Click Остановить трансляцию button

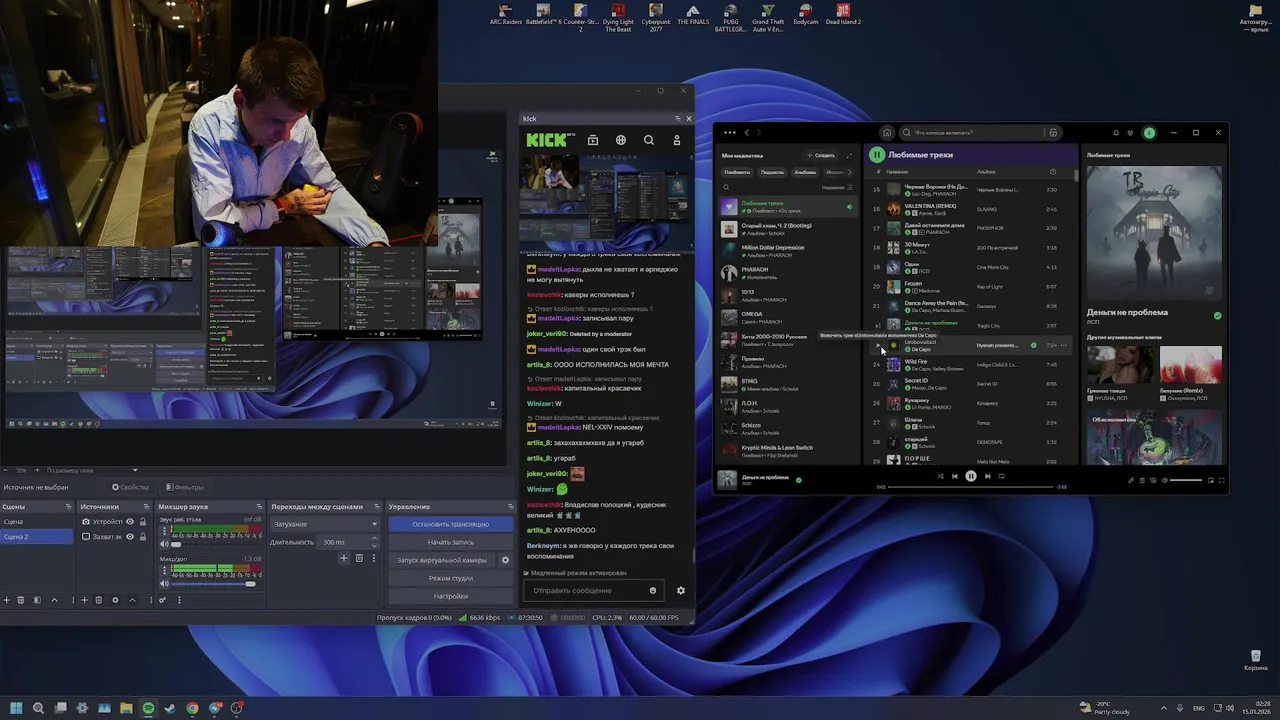(450, 524)
